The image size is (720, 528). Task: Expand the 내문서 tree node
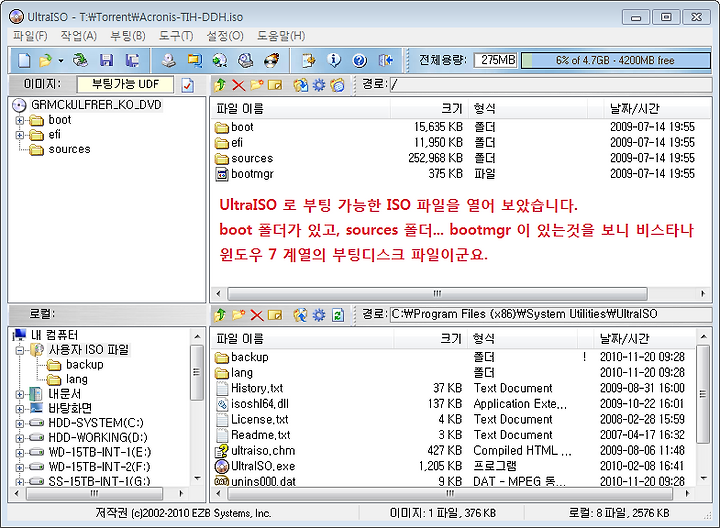pos(19,394)
